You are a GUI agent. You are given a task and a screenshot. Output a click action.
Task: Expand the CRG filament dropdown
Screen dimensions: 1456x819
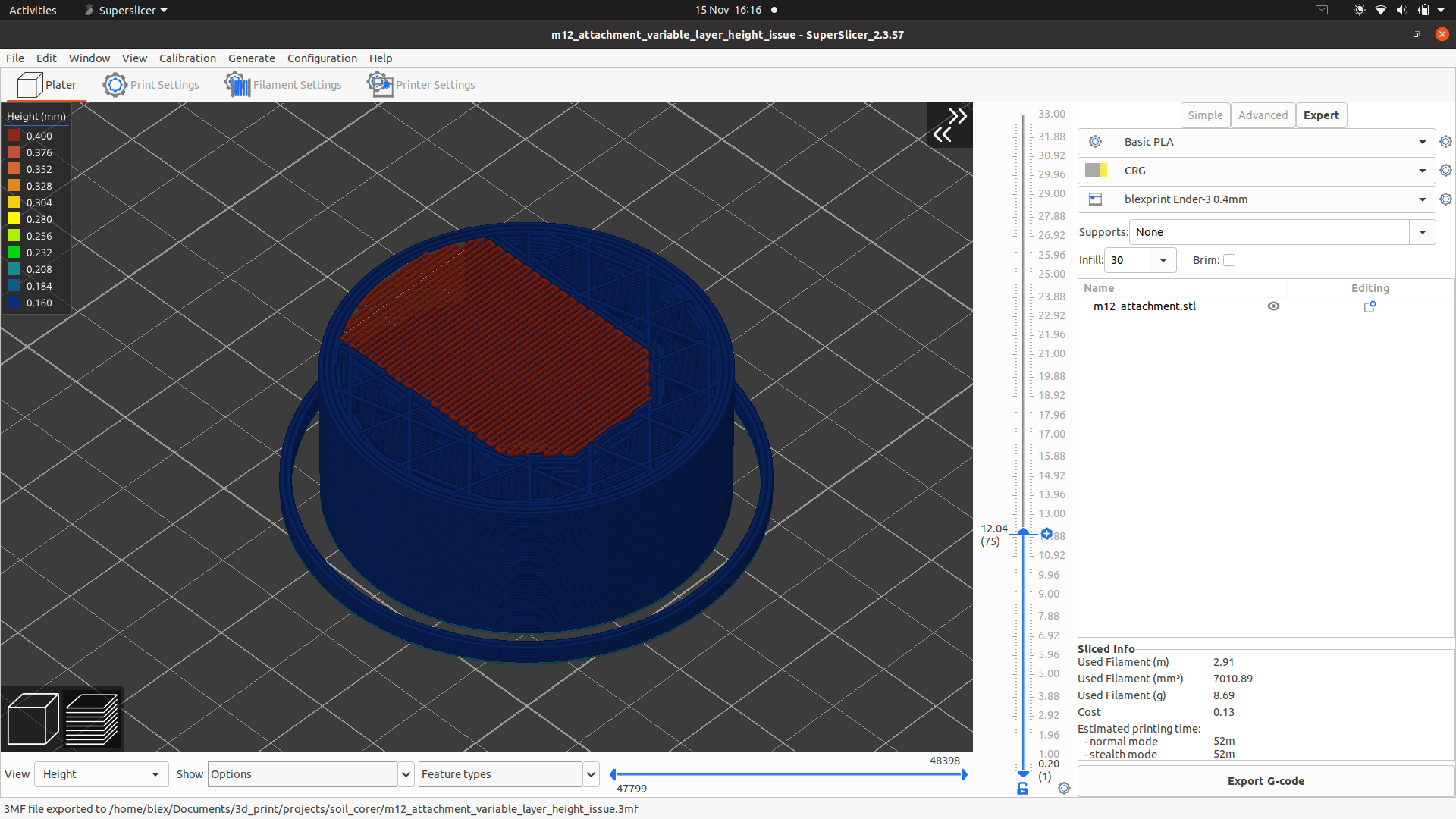click(x=1422, y=171)
